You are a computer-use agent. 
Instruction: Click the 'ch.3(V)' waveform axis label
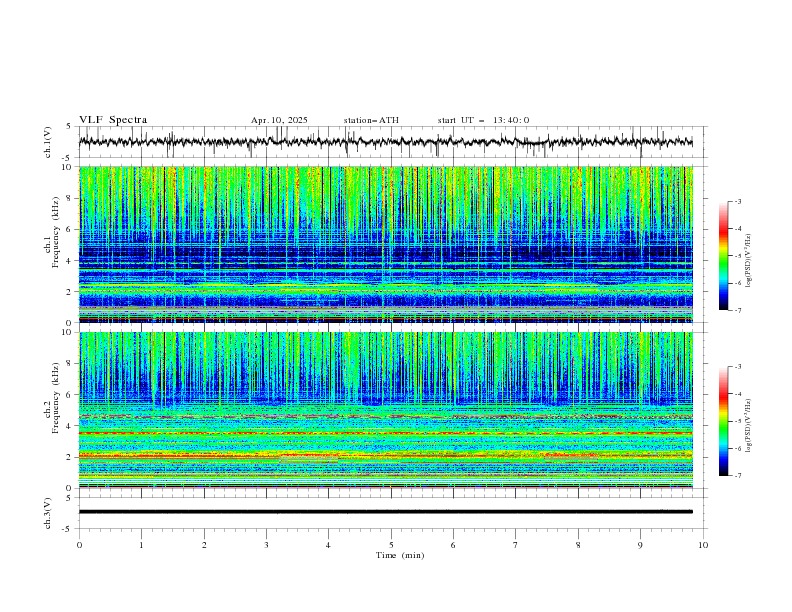pos(48,513)
